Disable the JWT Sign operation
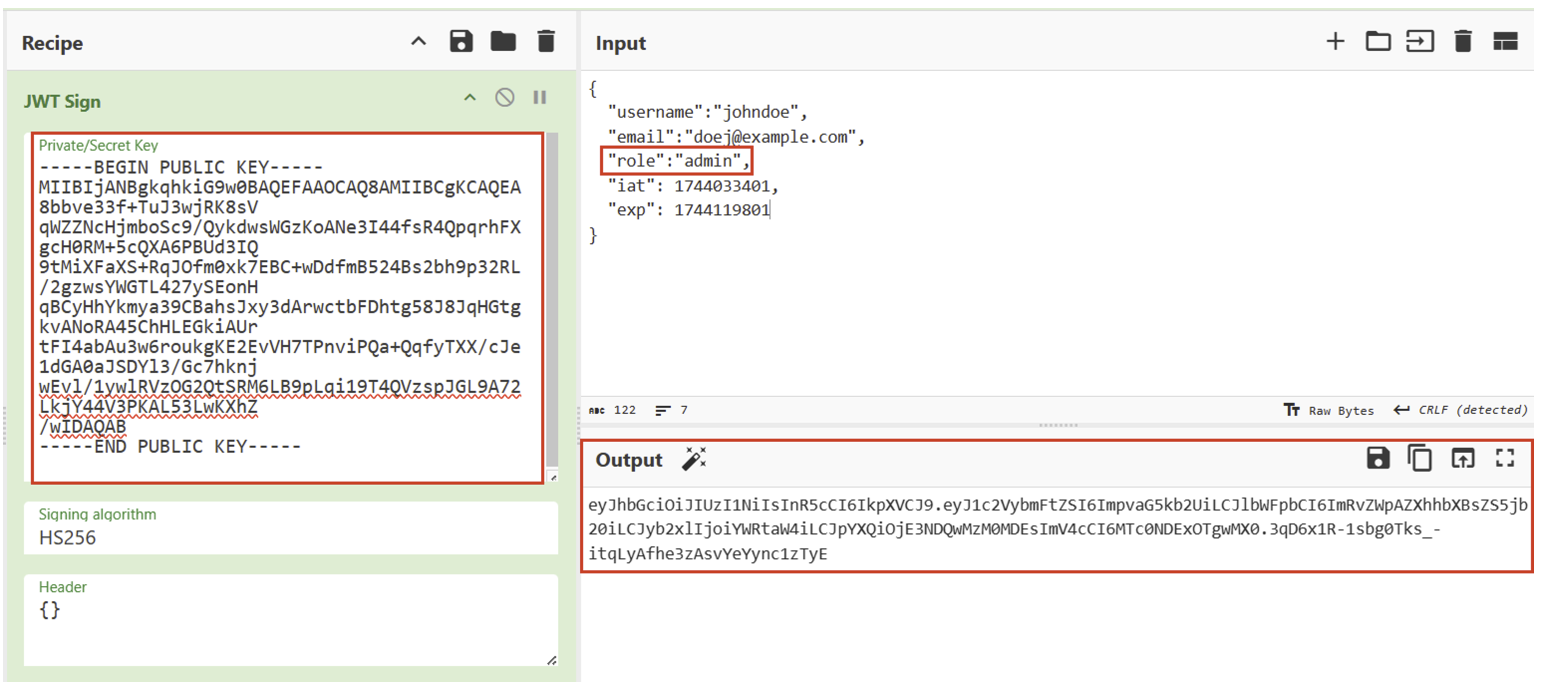The image size is (1549, 685). click(505, 97)
